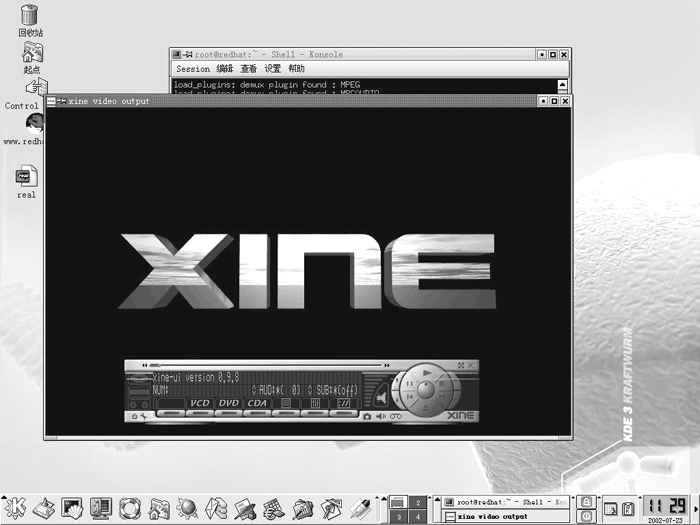
Task: Click the xine snapshot camera icon
Action: [367, 415]
